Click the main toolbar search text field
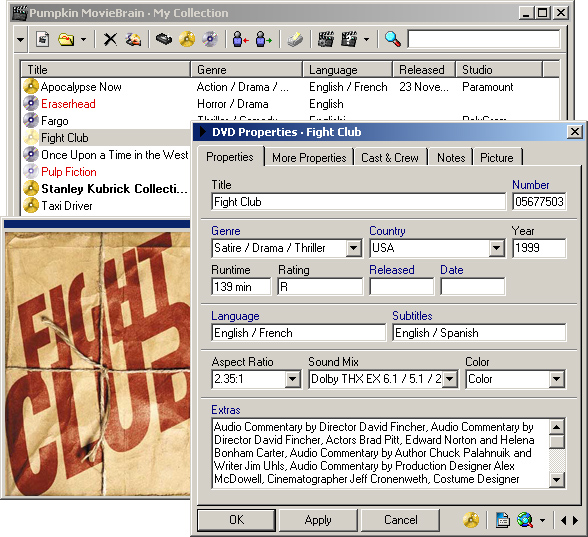588x537 pixels. pos(484,39)
